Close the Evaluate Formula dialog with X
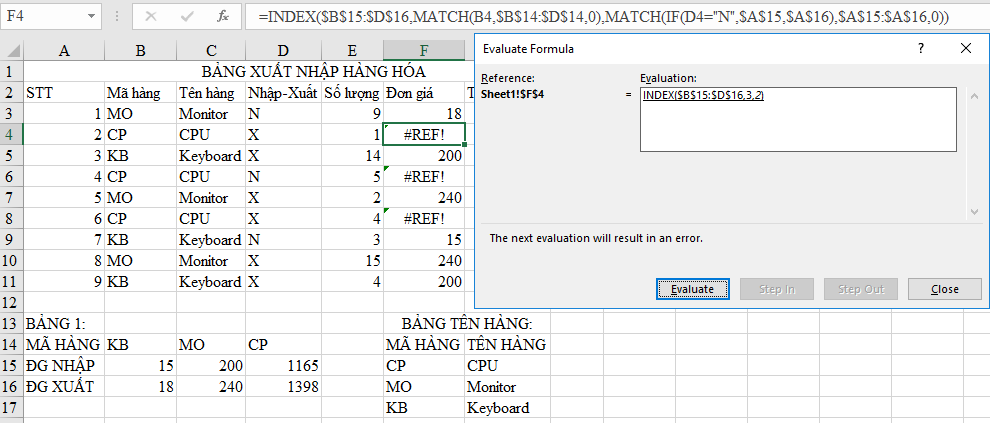This screenshot has width=990, height=423. 965,48
